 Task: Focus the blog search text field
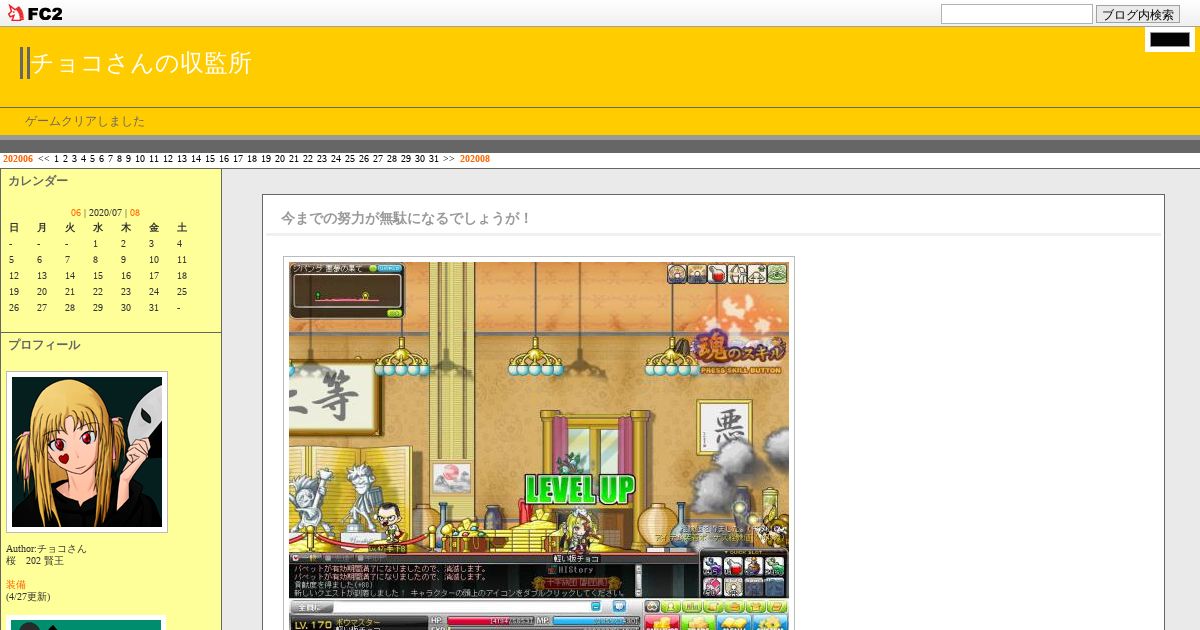[x=1016, y=14]
